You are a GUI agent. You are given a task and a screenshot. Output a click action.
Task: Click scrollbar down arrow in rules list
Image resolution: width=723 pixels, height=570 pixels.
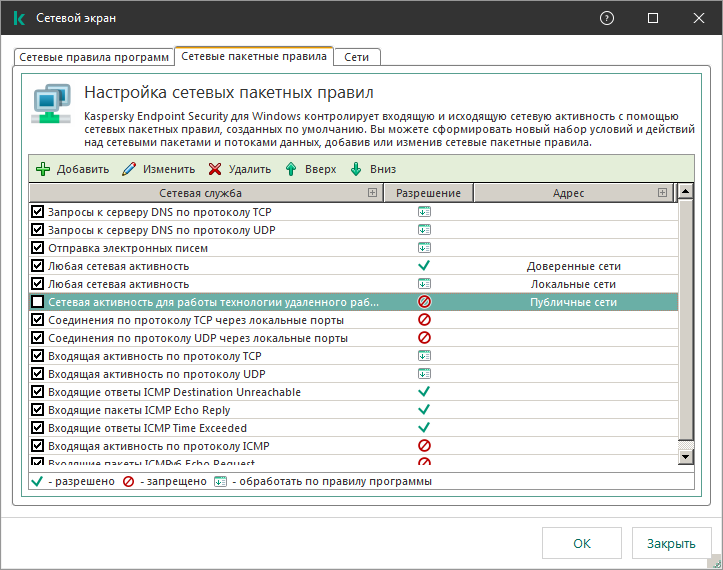coord(686,457)
